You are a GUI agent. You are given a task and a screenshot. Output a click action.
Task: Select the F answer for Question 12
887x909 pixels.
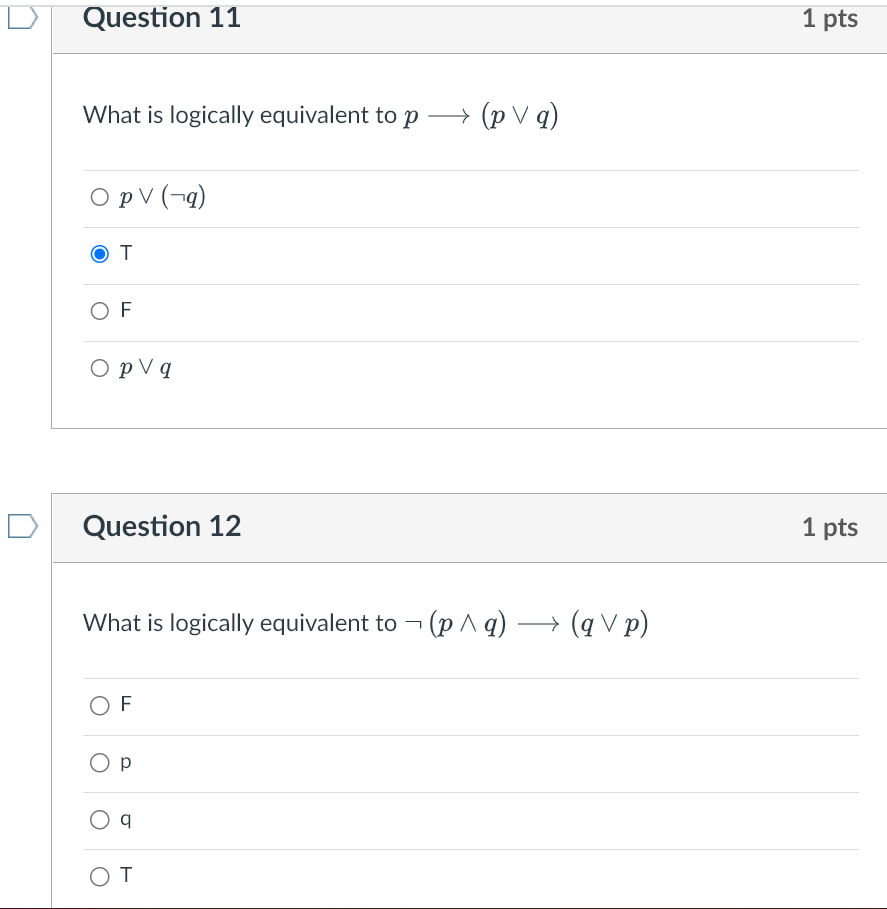point(100,704)
